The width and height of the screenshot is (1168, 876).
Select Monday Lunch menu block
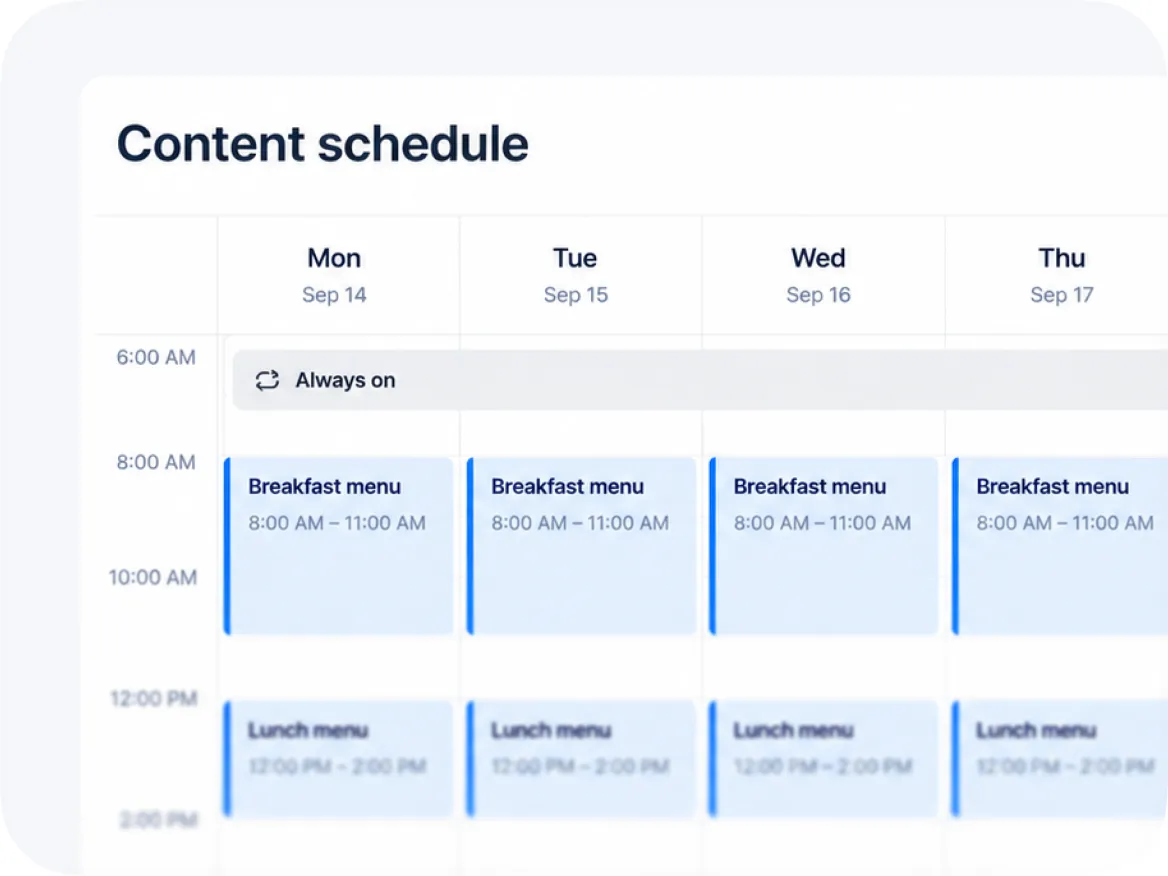(339, 758)
